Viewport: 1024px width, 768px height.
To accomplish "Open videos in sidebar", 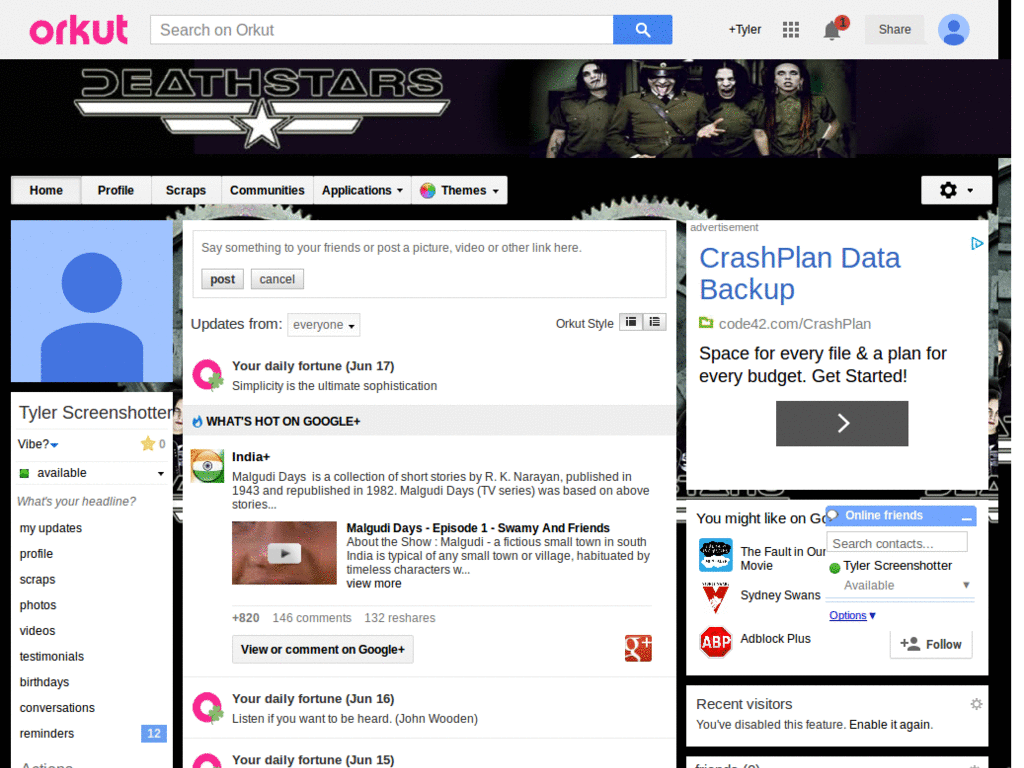I will (37, 631).
